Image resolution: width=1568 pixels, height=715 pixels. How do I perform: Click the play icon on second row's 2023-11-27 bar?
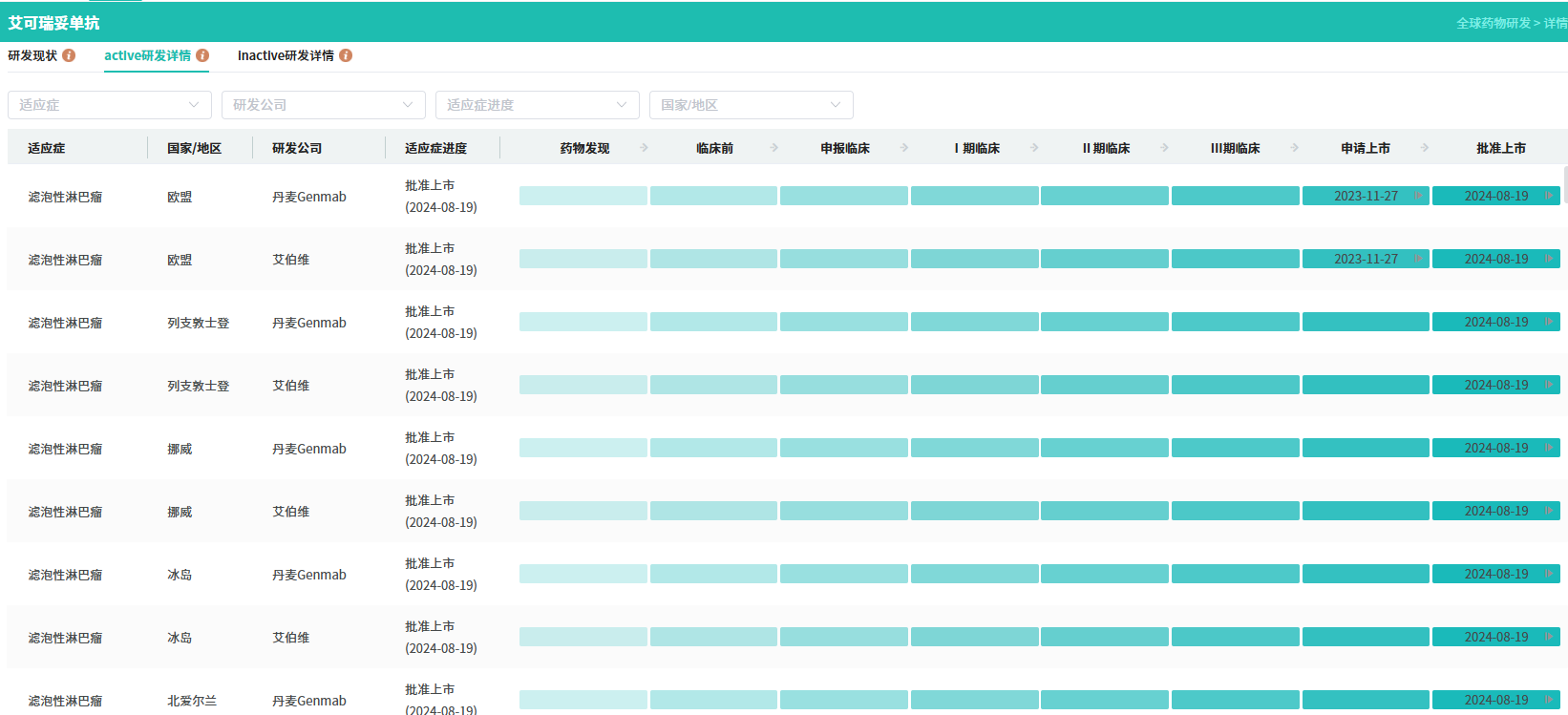pyautogui.click(x=1418, y=259)
